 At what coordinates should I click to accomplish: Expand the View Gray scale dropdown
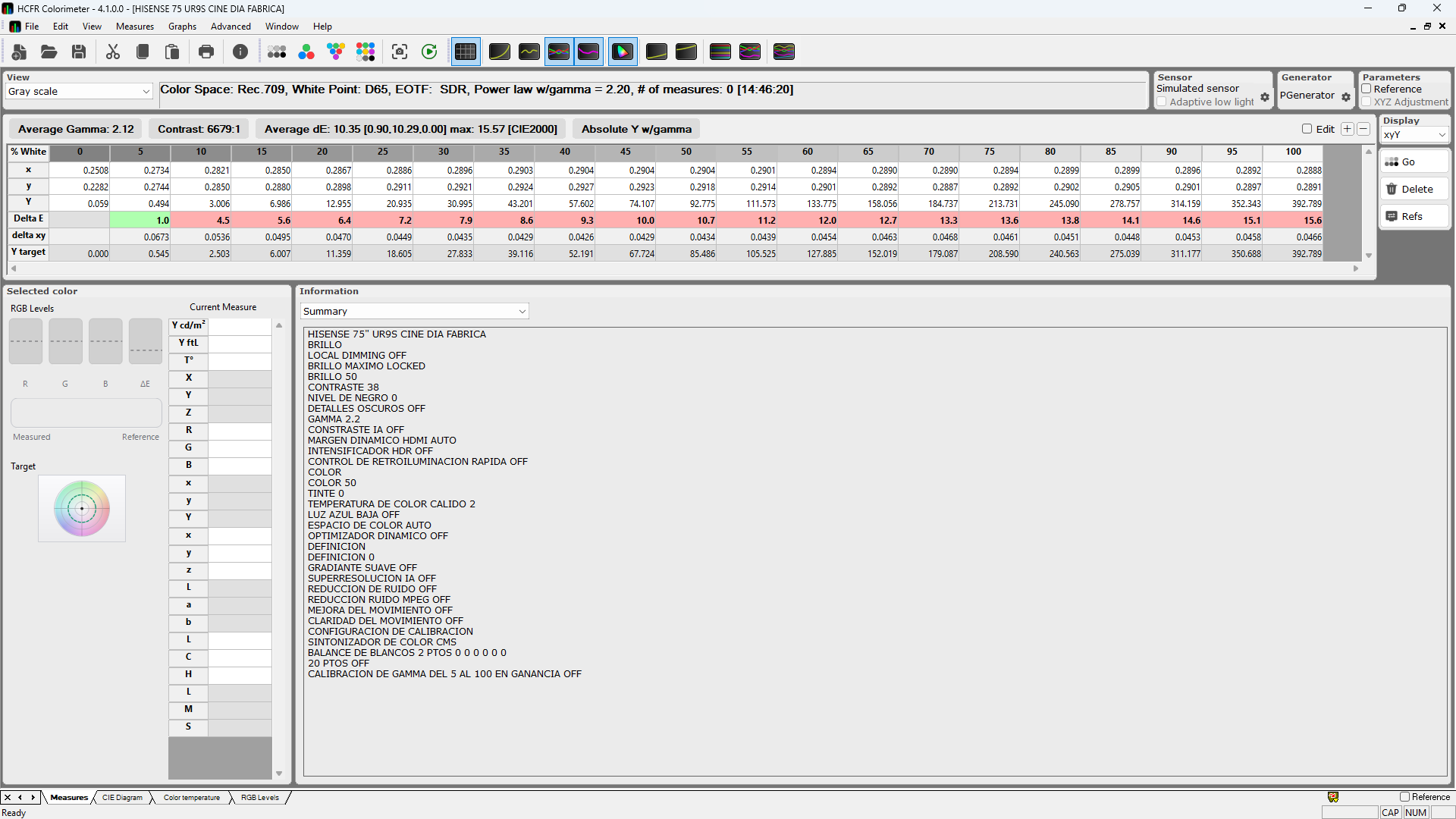pyautogui.click(x=79, y=91)
